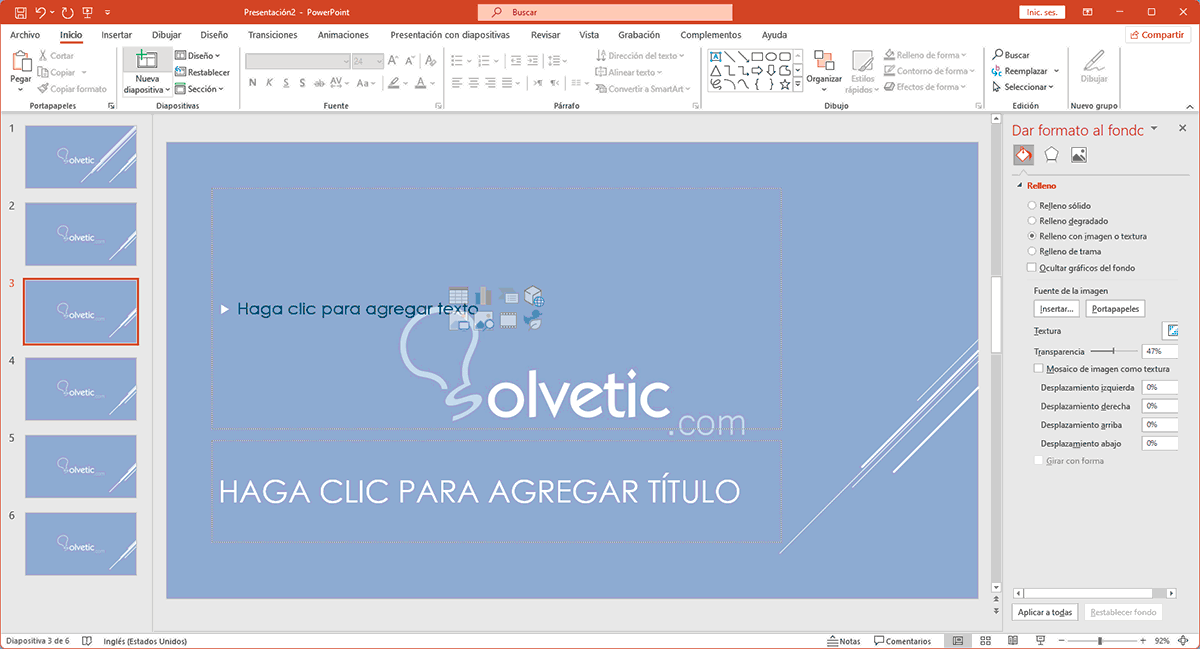The width and height of the screenshot is (1200, 649).
Task: Increase font size with the larger A icon
Action: pos(394,61)
